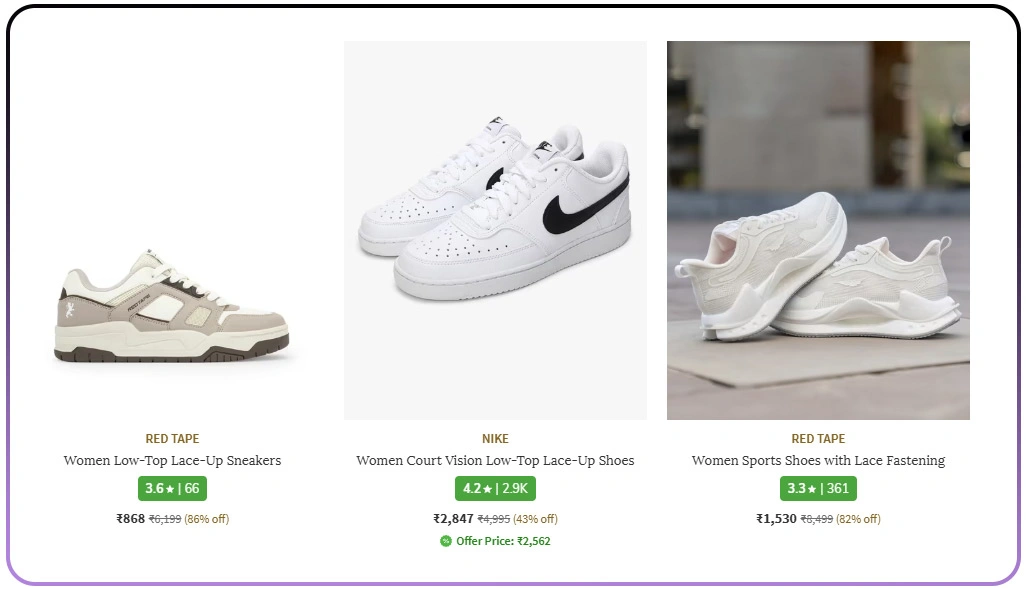View the 2.9K ratings count for Nike shoes
The image size is (1026, 589).
tap(513, 488)
